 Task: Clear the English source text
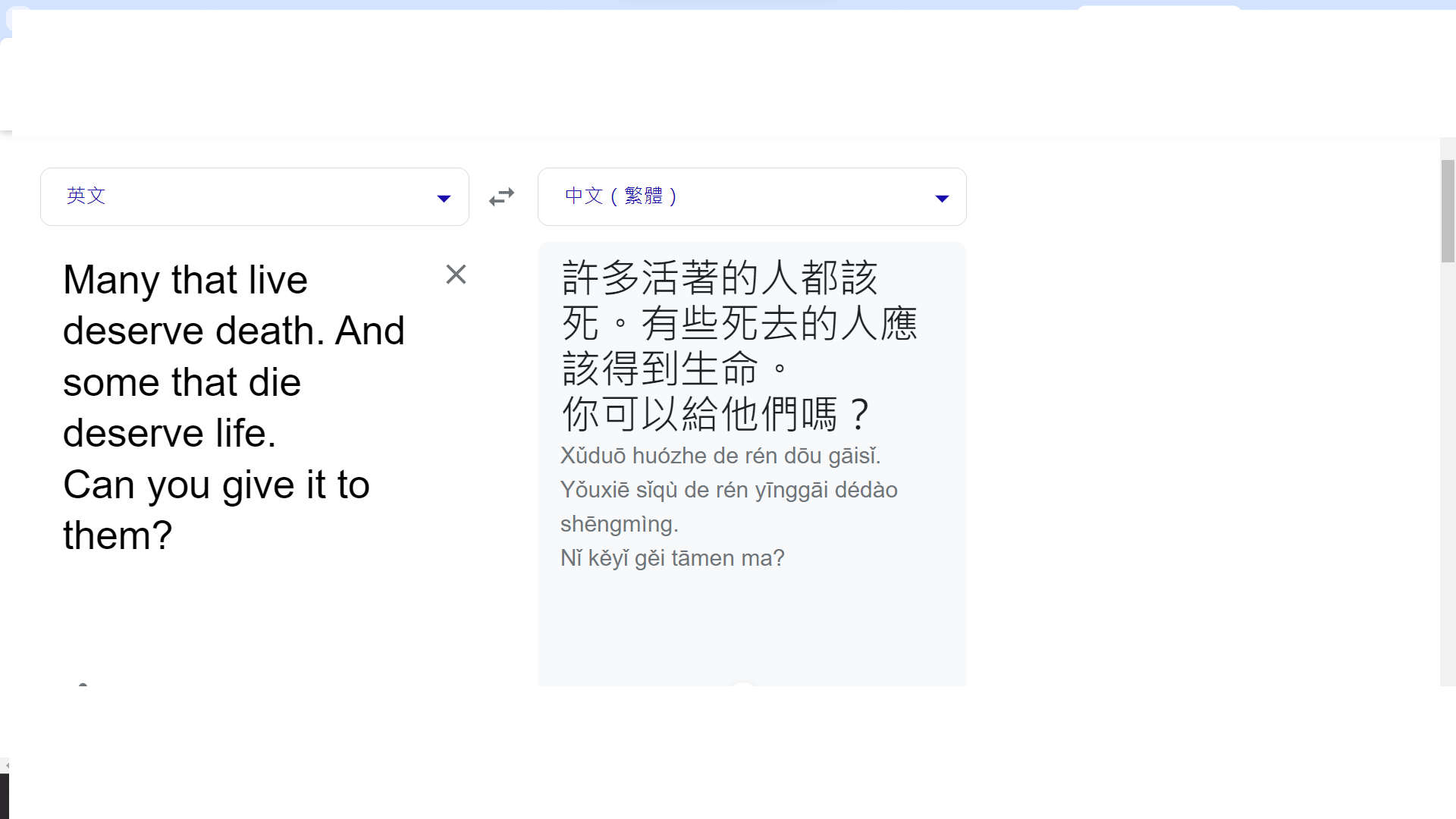coord(456,275)
